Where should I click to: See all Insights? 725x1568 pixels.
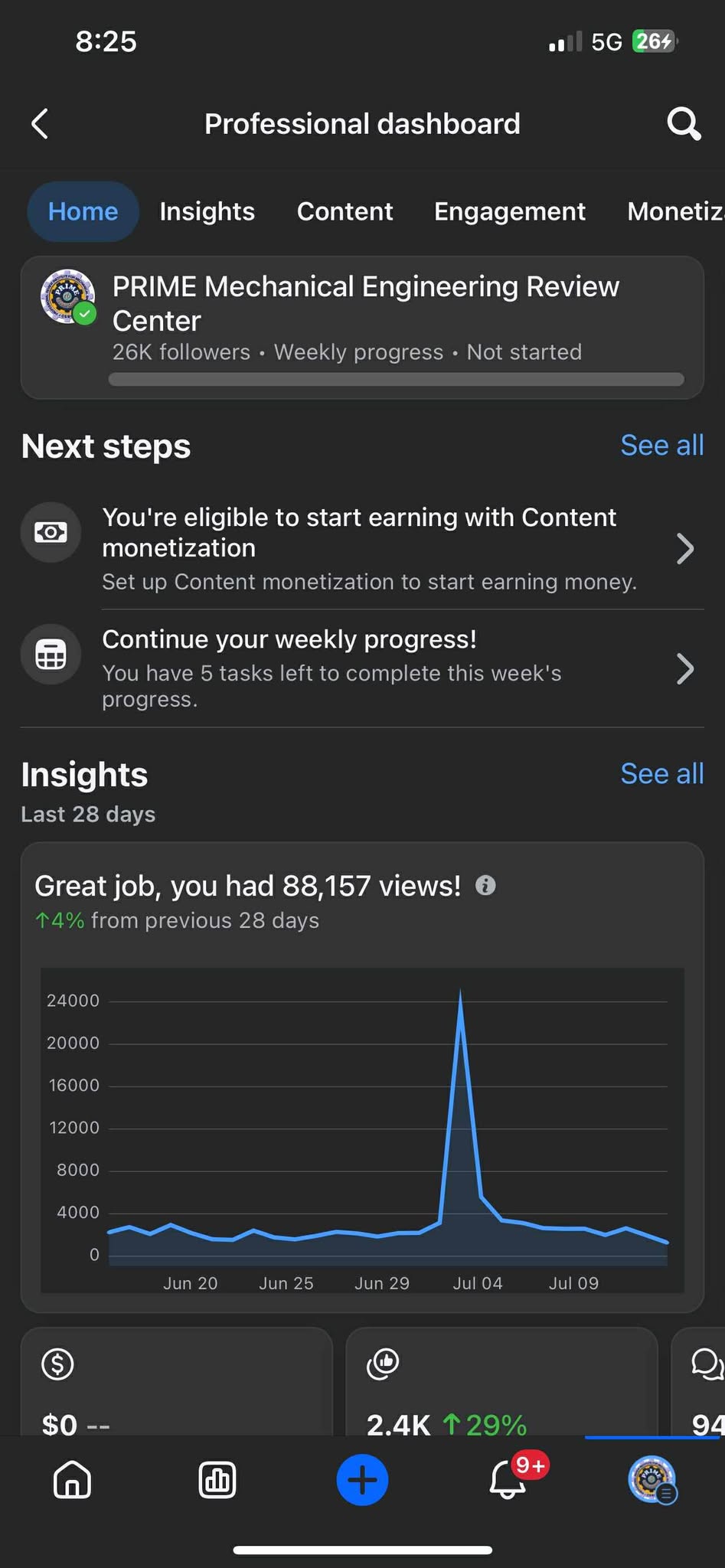pyautogui.click(x=661, y=774)
